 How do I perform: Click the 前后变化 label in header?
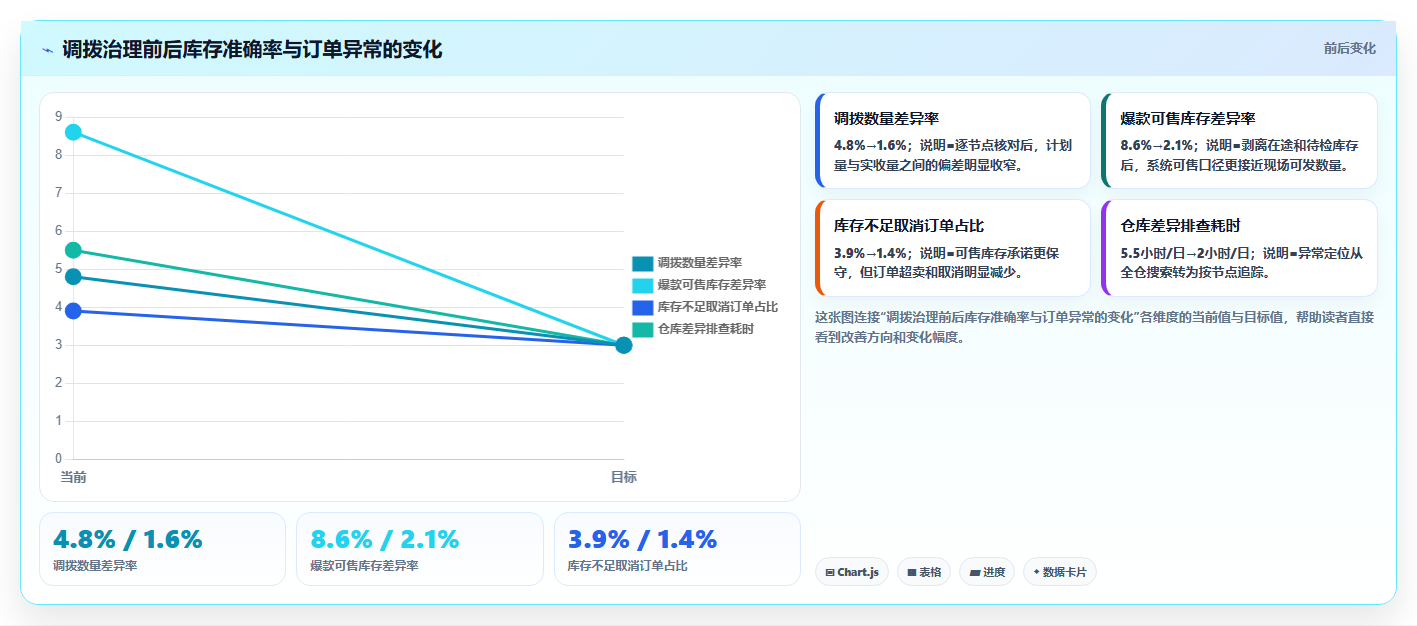(1349, 48)
